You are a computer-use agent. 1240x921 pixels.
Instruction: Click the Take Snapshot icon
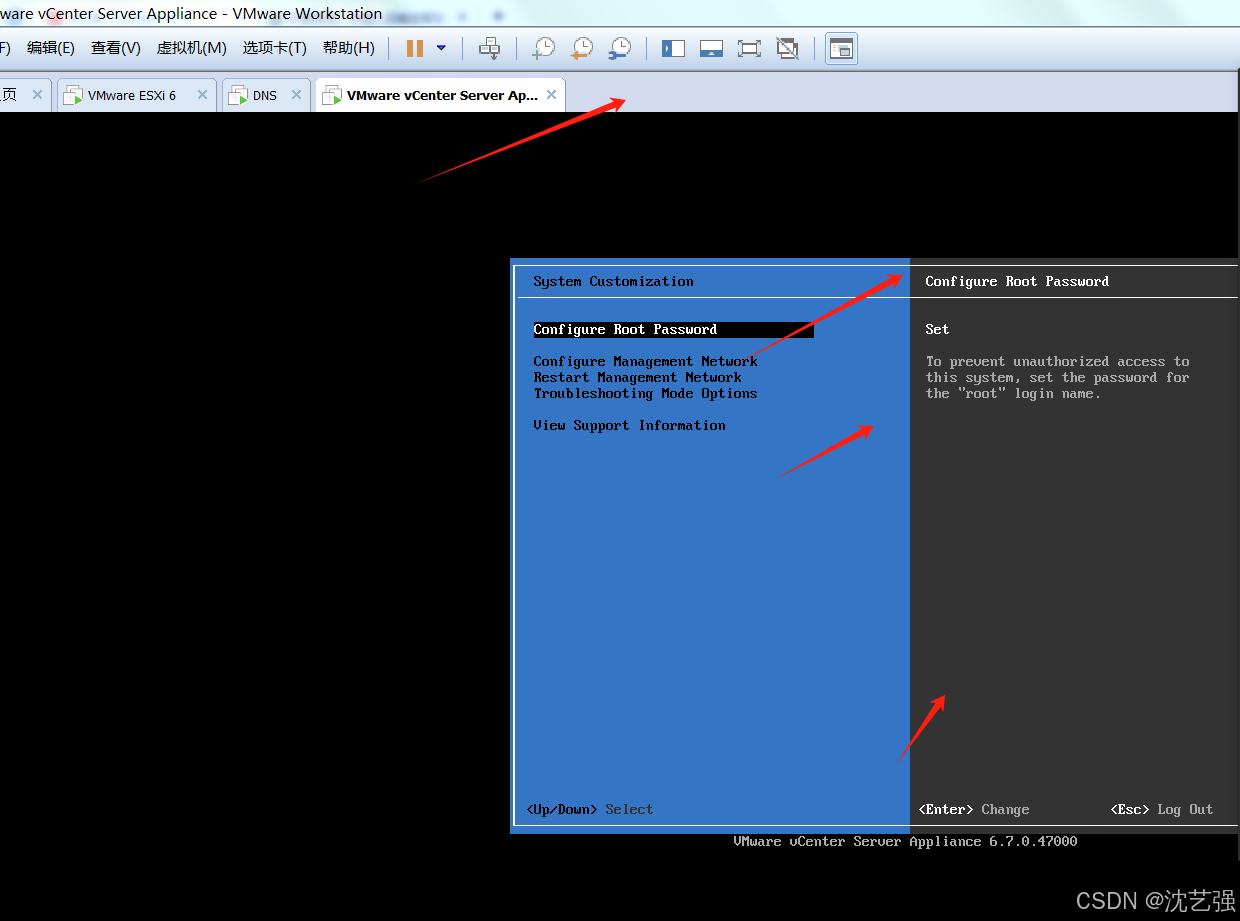[x=543, y=48]
